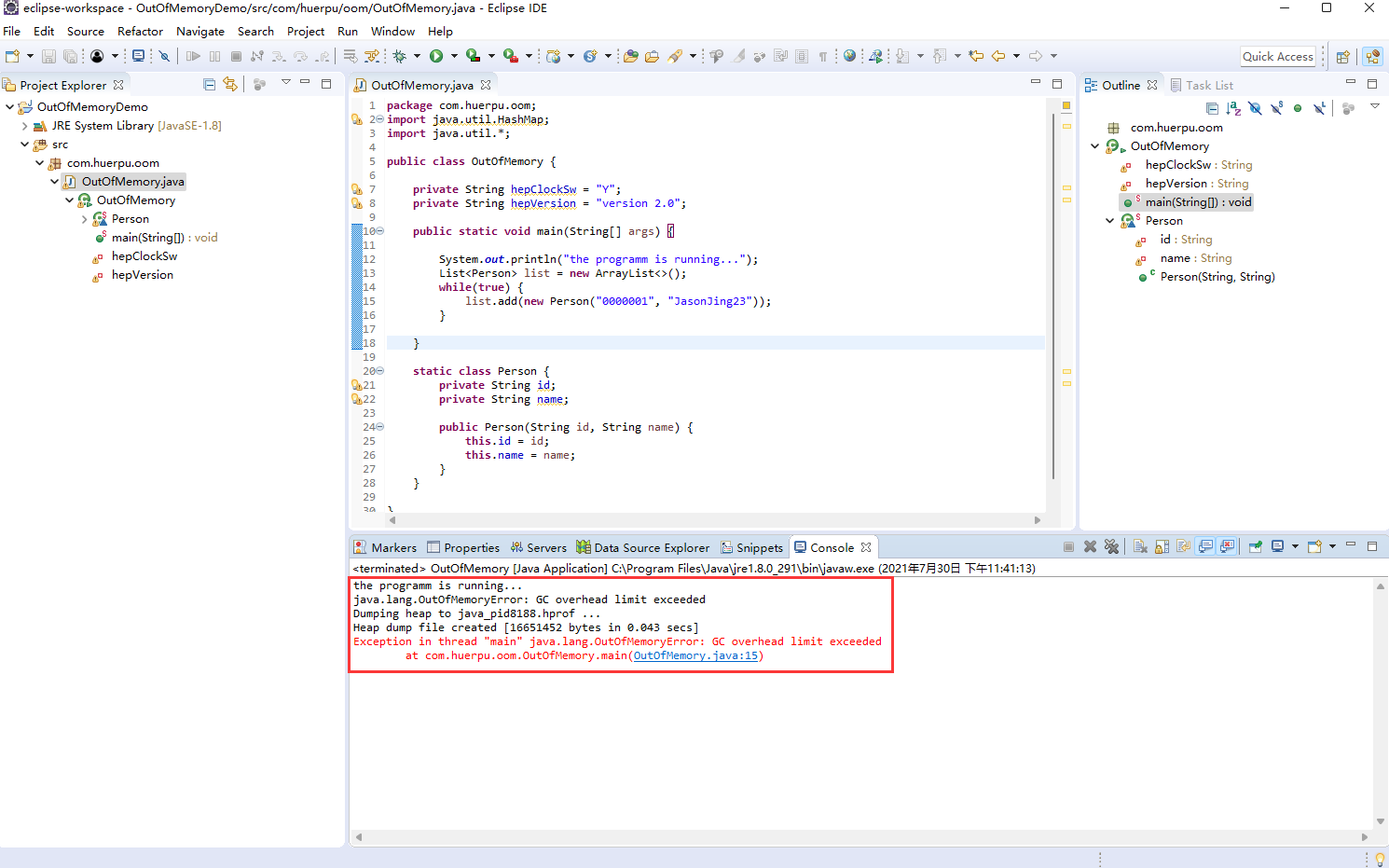This screenshot has height=868, width=1389.
Task: Click the Pin Console icon
Action: [x=1256, y=547]
